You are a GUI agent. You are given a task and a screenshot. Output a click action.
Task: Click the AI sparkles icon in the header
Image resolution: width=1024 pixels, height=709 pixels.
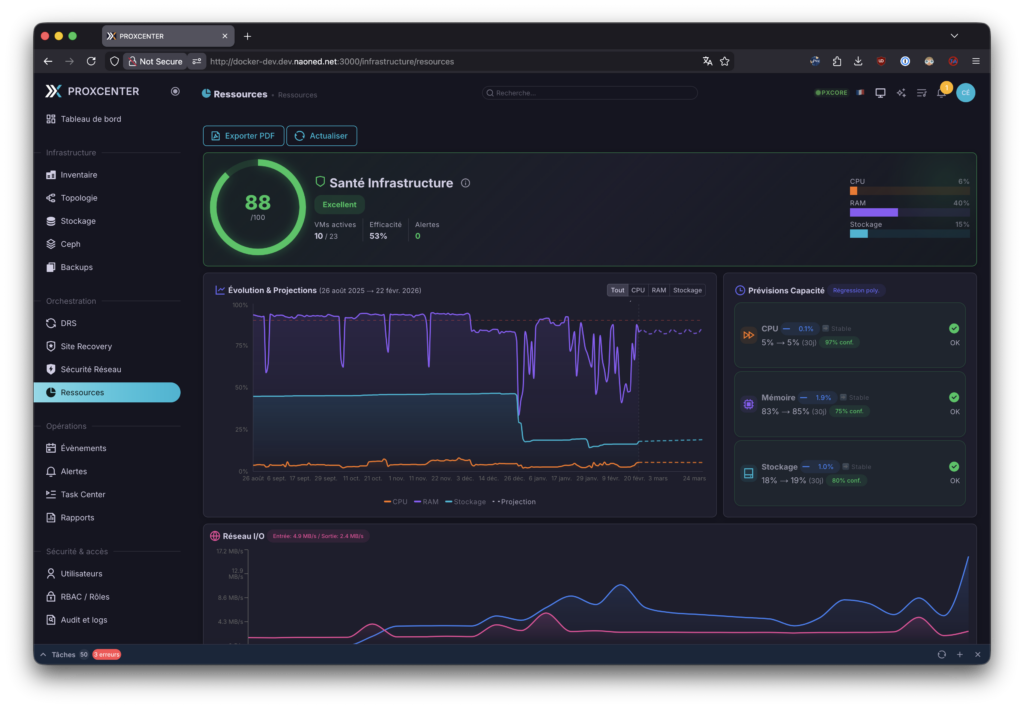(901, 93)
